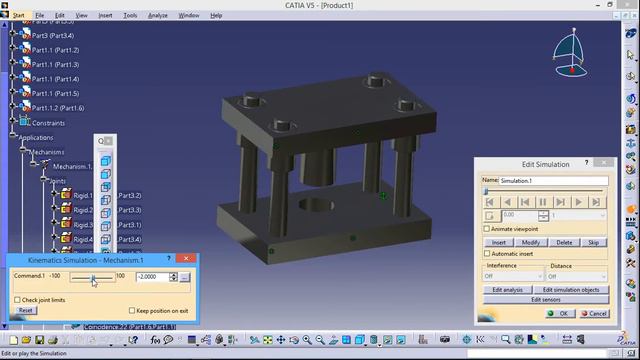Screen dimensions: 640x360
Task: Click the New document icon in bottom toolbar
Action: point(13,340)
